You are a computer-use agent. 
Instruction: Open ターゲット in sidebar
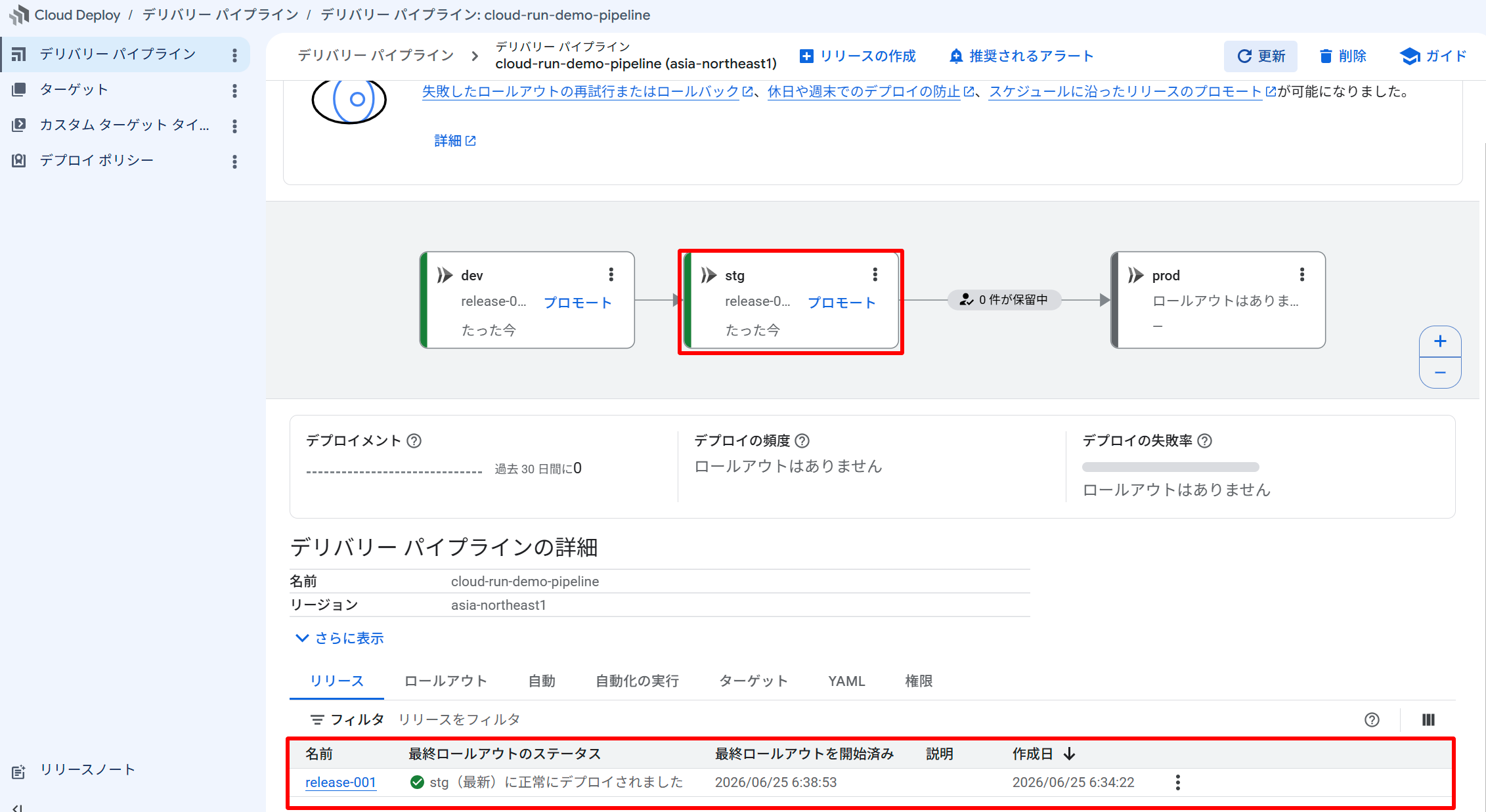point(74,89)
